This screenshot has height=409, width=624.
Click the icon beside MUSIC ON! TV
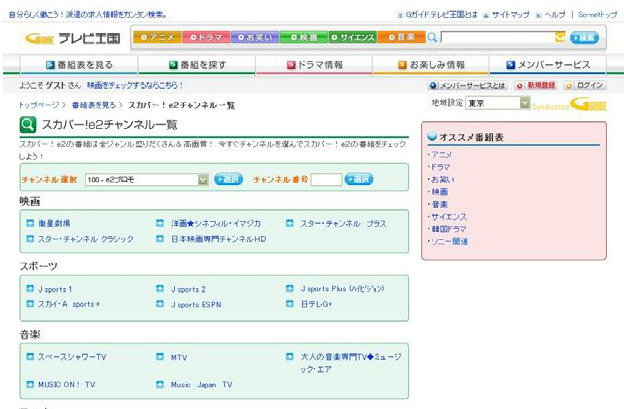[x=30, y=384]
